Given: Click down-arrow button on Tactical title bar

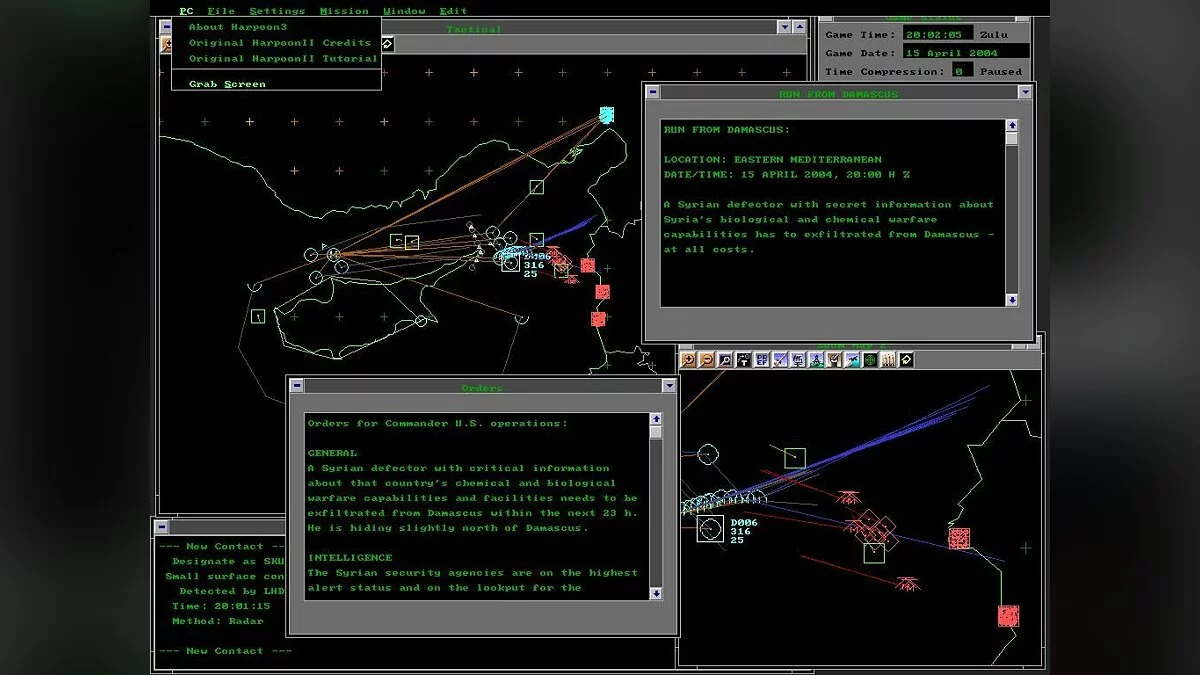Looking at the screenshot, I should click(x=784, y=28).
